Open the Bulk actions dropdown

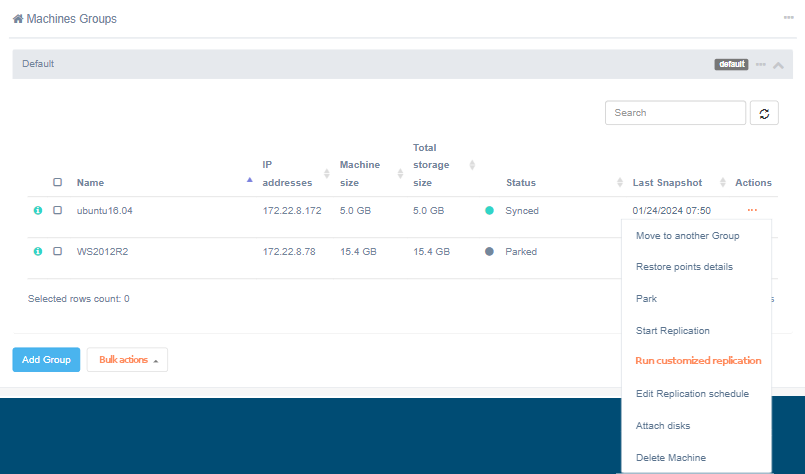tap(127, 360)
